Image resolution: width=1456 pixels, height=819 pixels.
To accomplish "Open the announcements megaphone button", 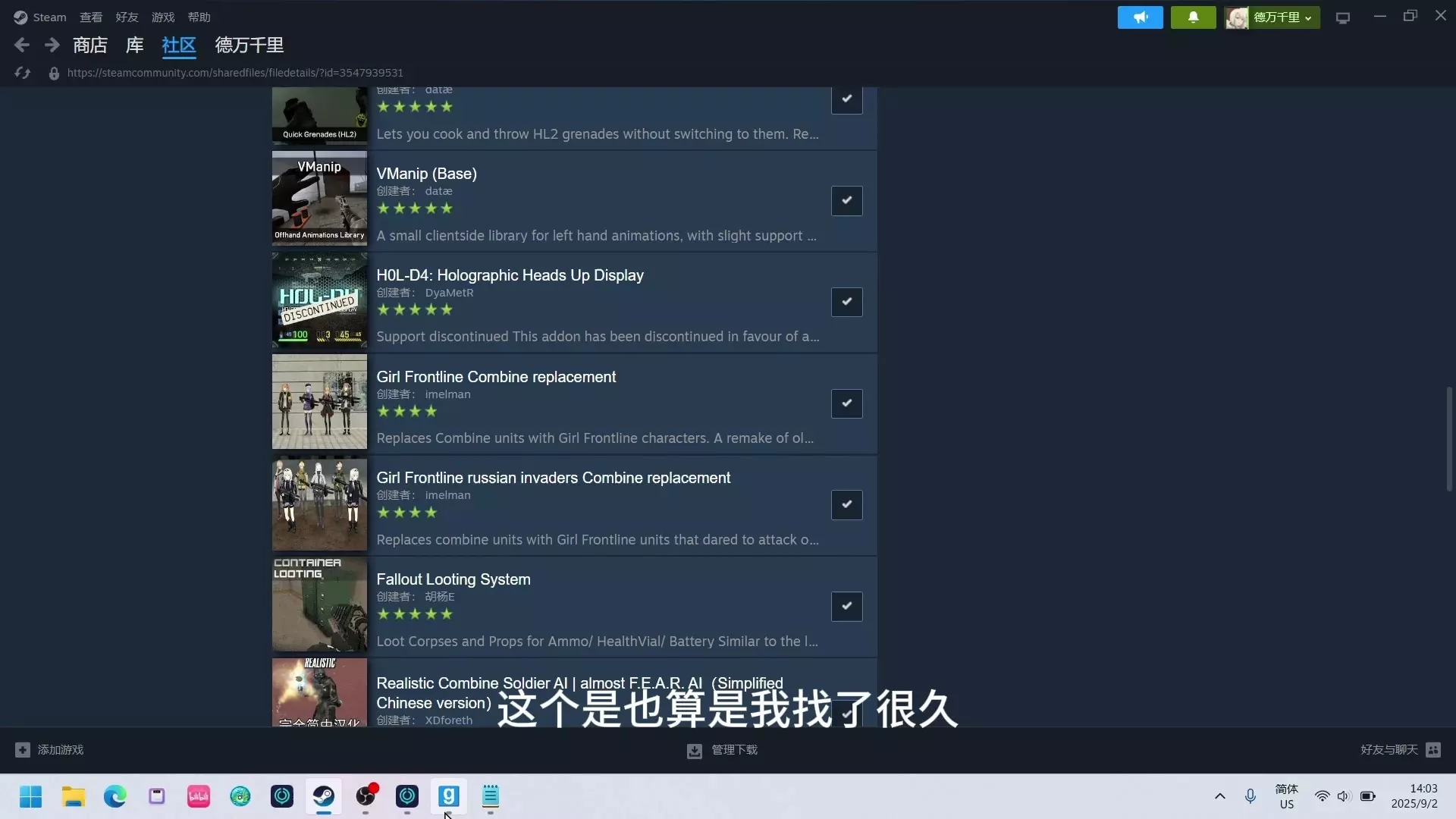I will [x=1140, y=17].
